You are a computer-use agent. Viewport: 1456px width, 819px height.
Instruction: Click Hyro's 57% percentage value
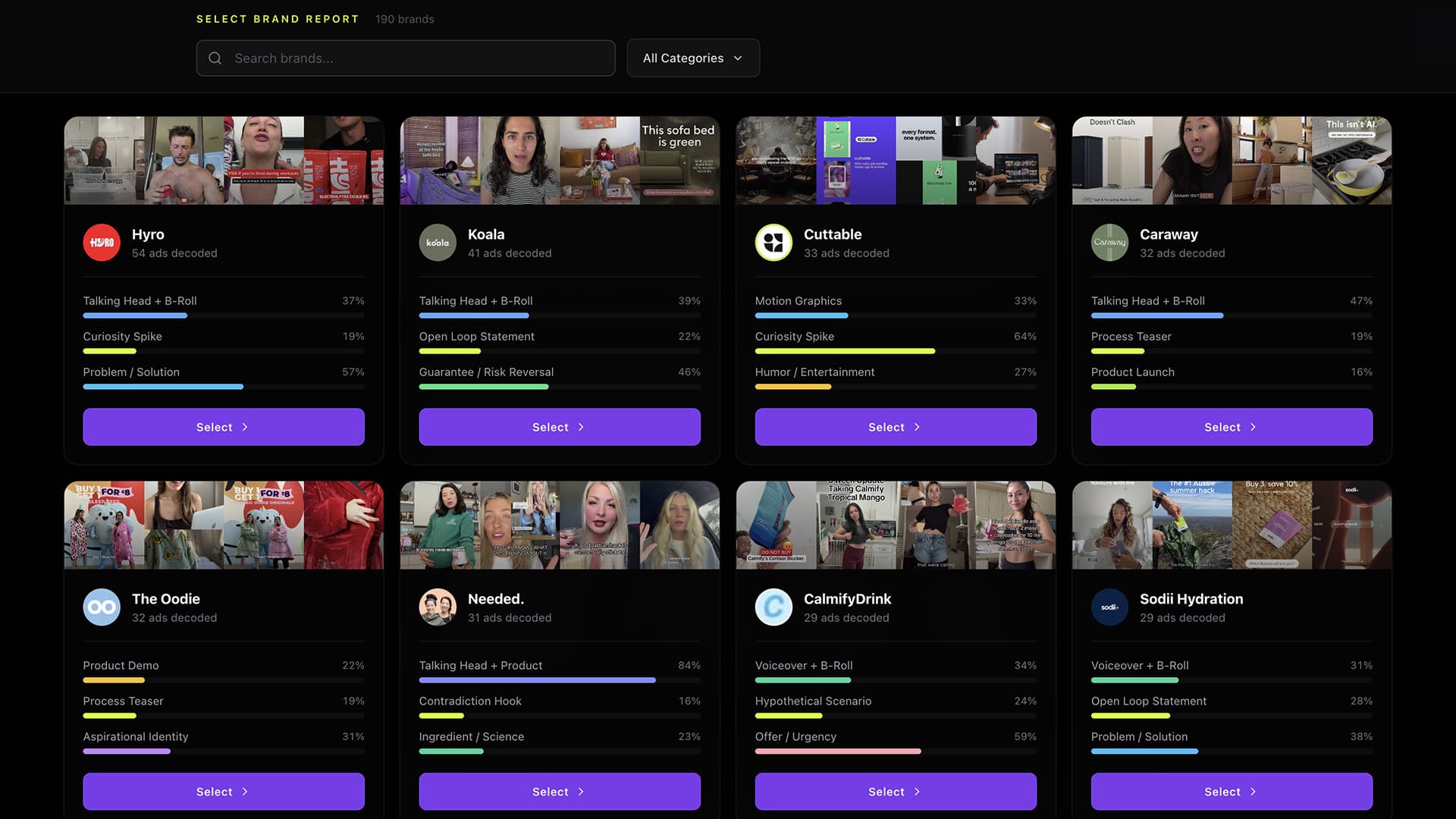pyautogui.click(x=353, y=372)
